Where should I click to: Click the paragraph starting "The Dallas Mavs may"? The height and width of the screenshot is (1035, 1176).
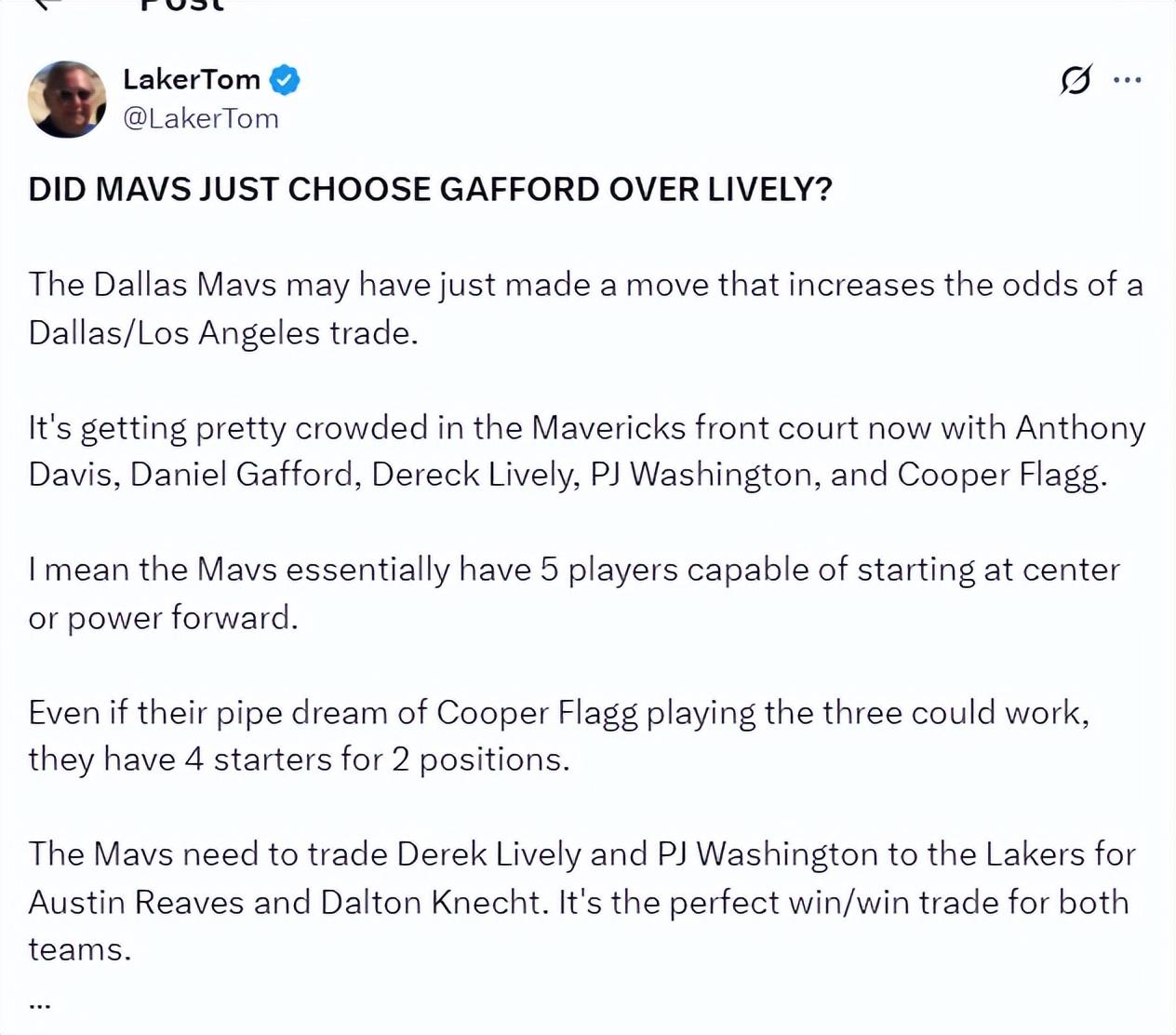584,308
